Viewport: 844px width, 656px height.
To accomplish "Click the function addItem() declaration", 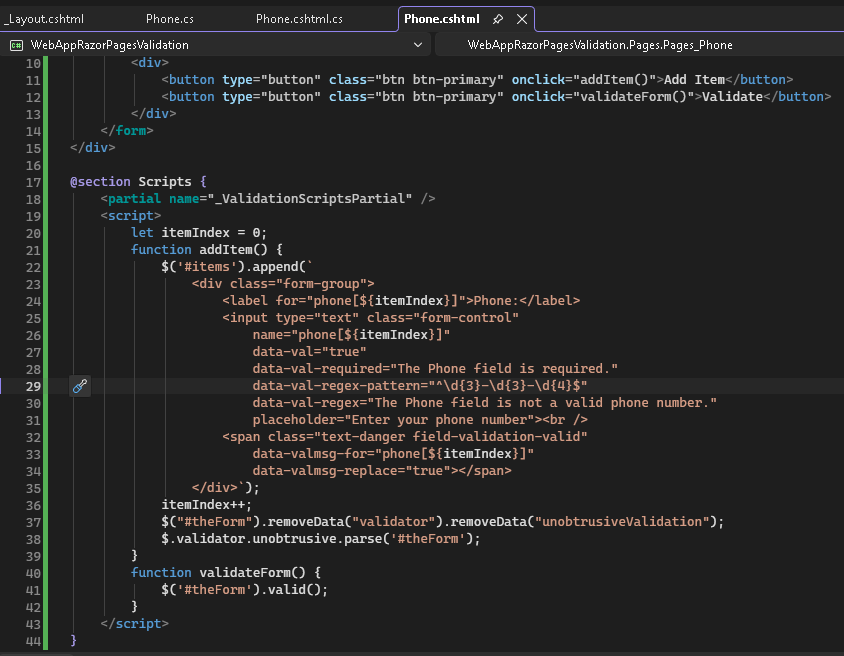I will point(207,250).
